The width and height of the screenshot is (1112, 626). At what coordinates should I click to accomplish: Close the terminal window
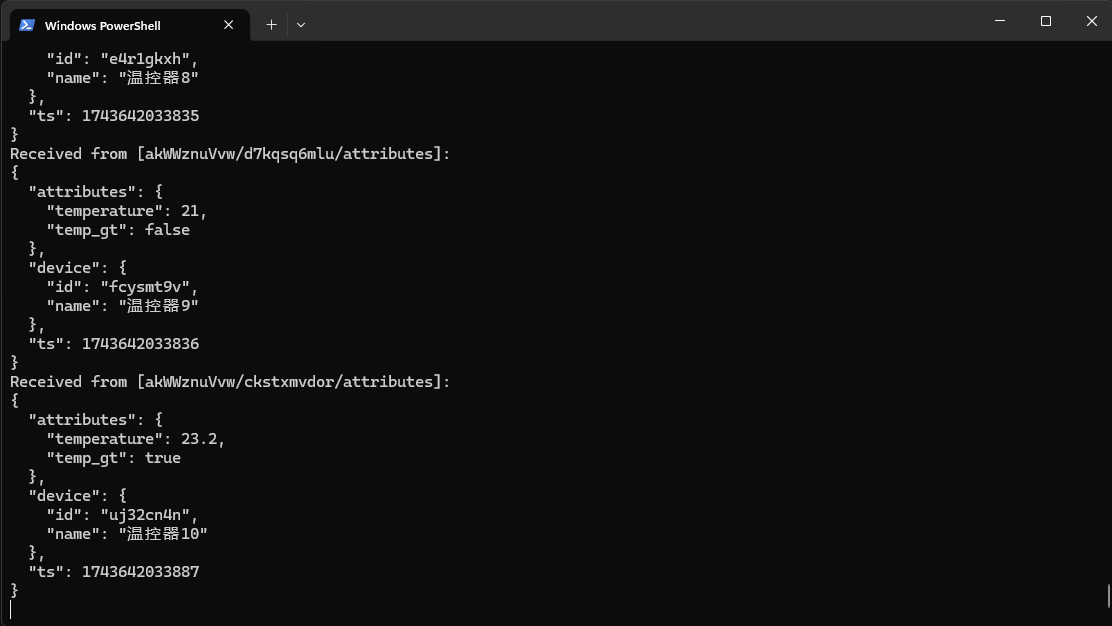click(1092, 21)
